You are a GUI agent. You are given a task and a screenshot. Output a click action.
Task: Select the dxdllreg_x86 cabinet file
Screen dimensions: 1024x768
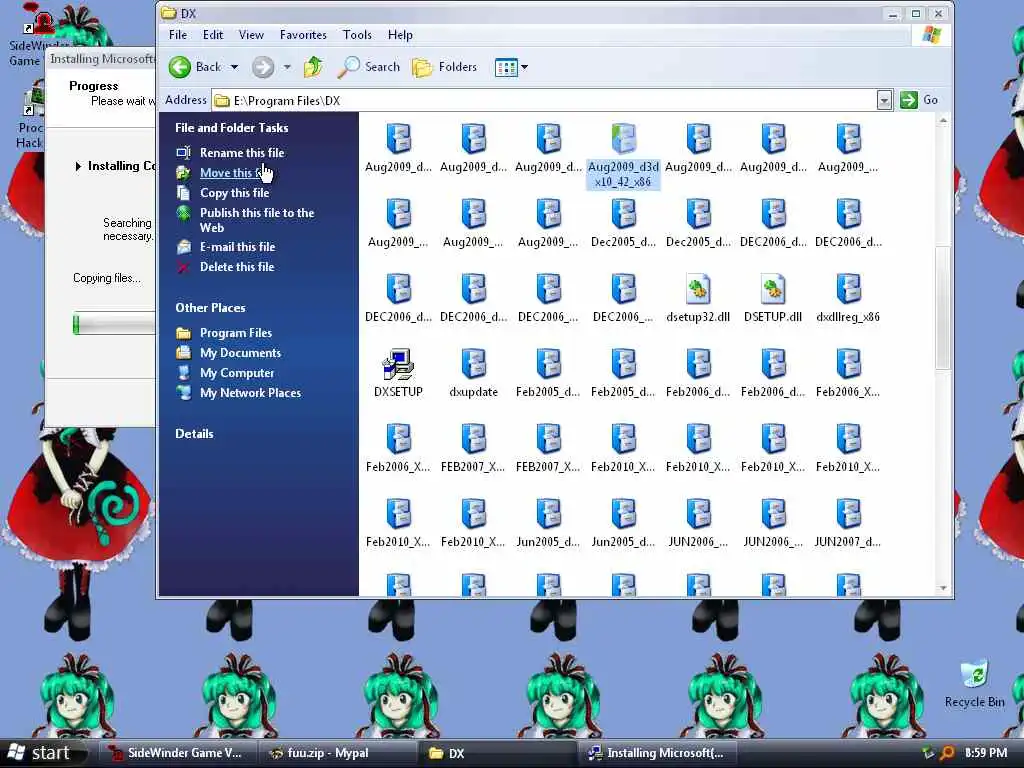tap(848, 298)
